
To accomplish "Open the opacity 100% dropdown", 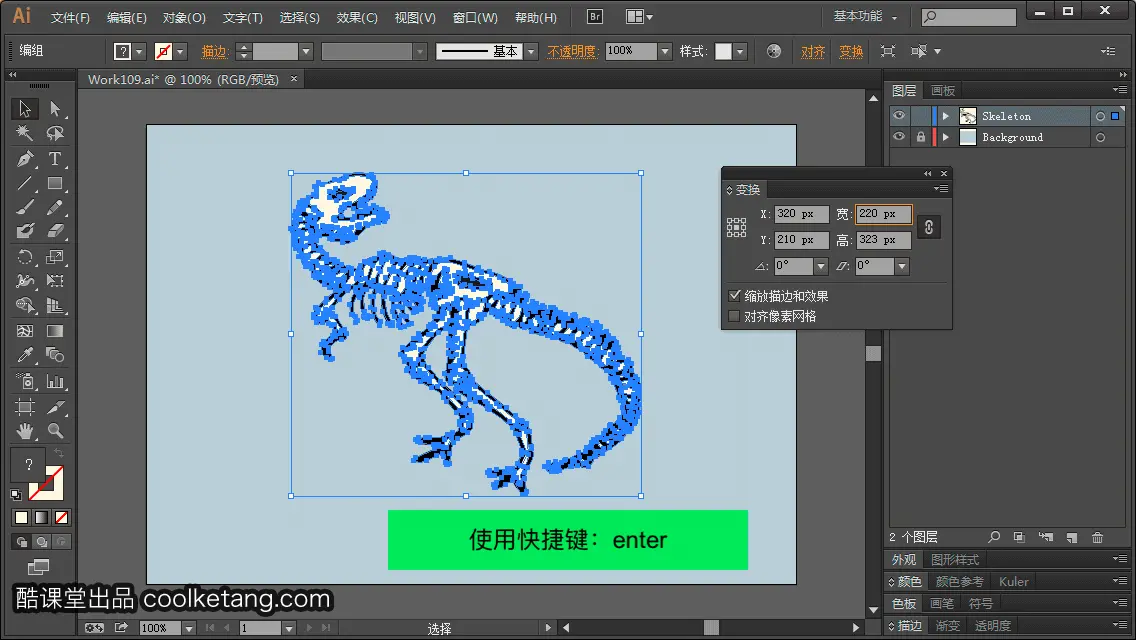I will pyautogui.click(x=665, y=51).
